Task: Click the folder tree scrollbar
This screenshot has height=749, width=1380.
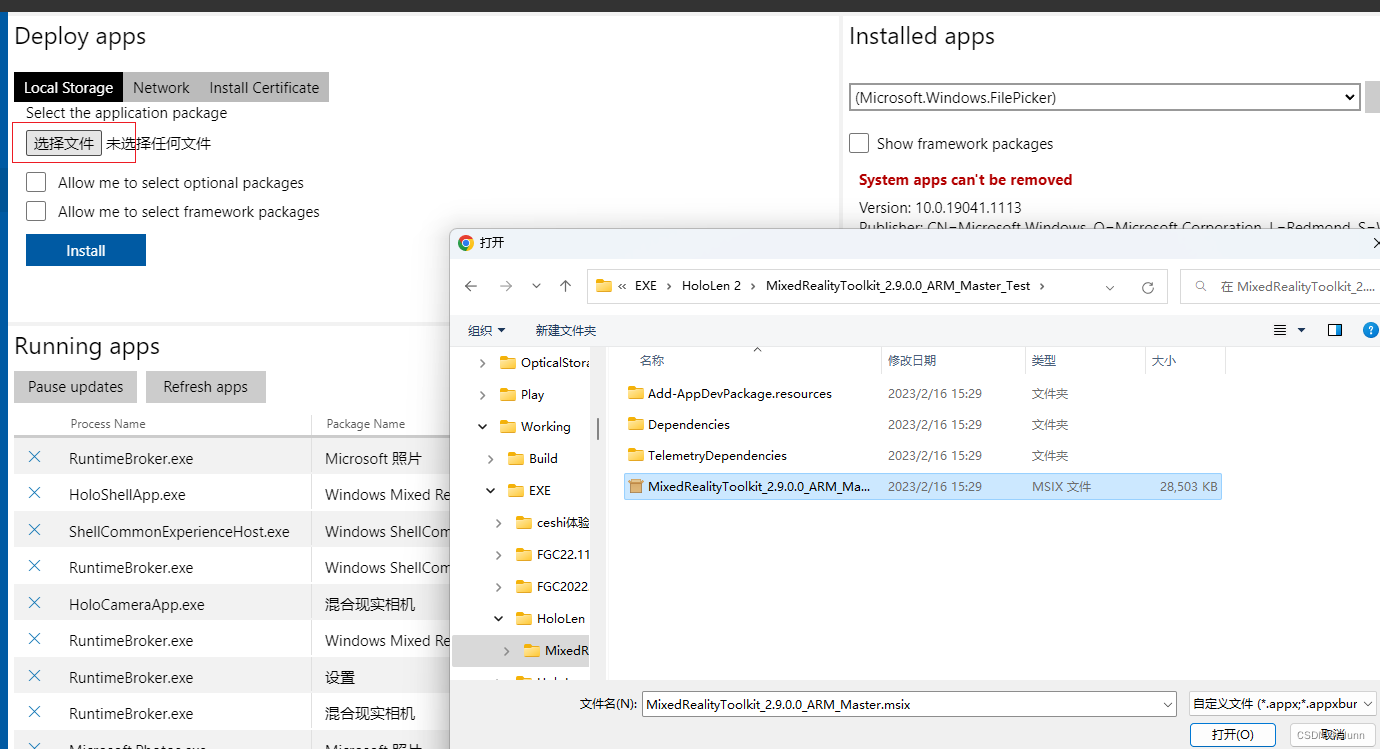Action: [x=599, y=428]
